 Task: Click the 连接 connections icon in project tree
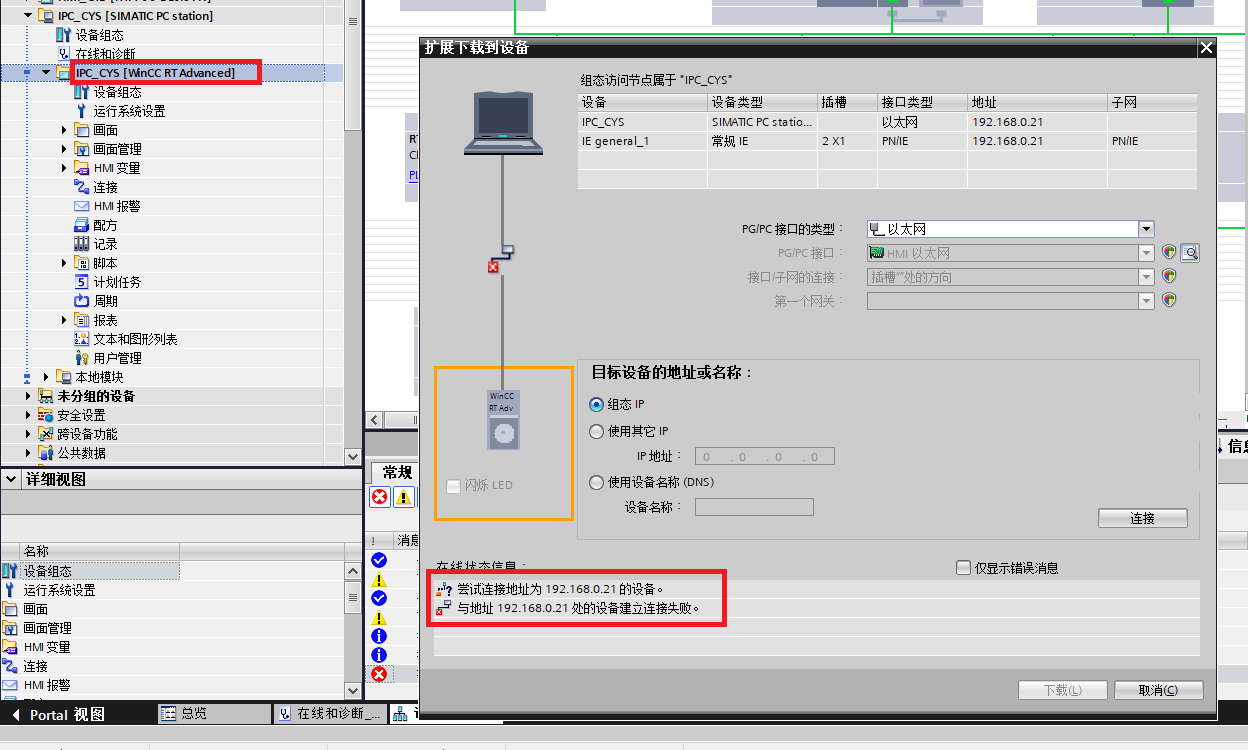click(82, 187)
